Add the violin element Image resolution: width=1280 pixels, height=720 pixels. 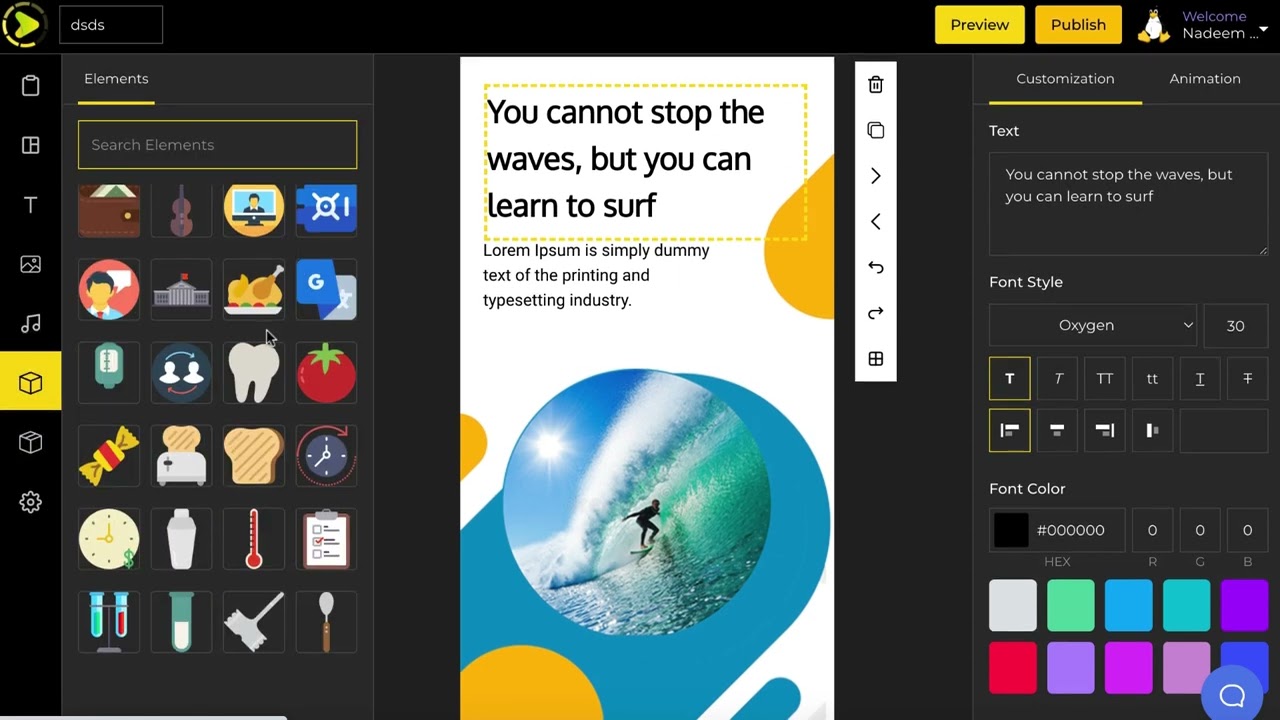[181, 210]
